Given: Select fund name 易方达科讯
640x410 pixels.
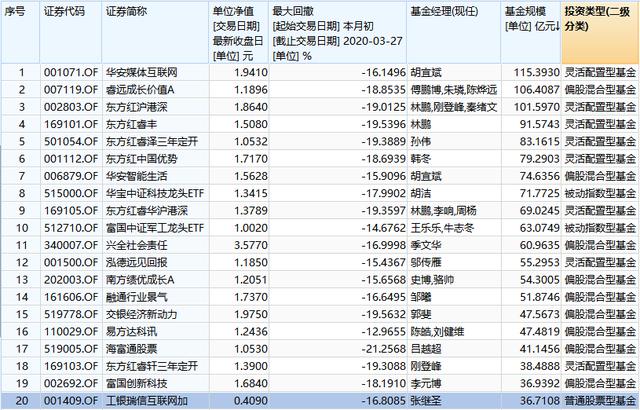Looking at the screenshot, I should [131, 332].
